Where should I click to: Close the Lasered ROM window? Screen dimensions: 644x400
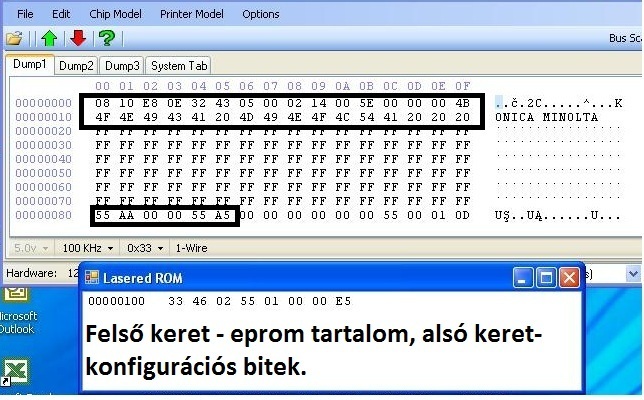tap(569, 277)
